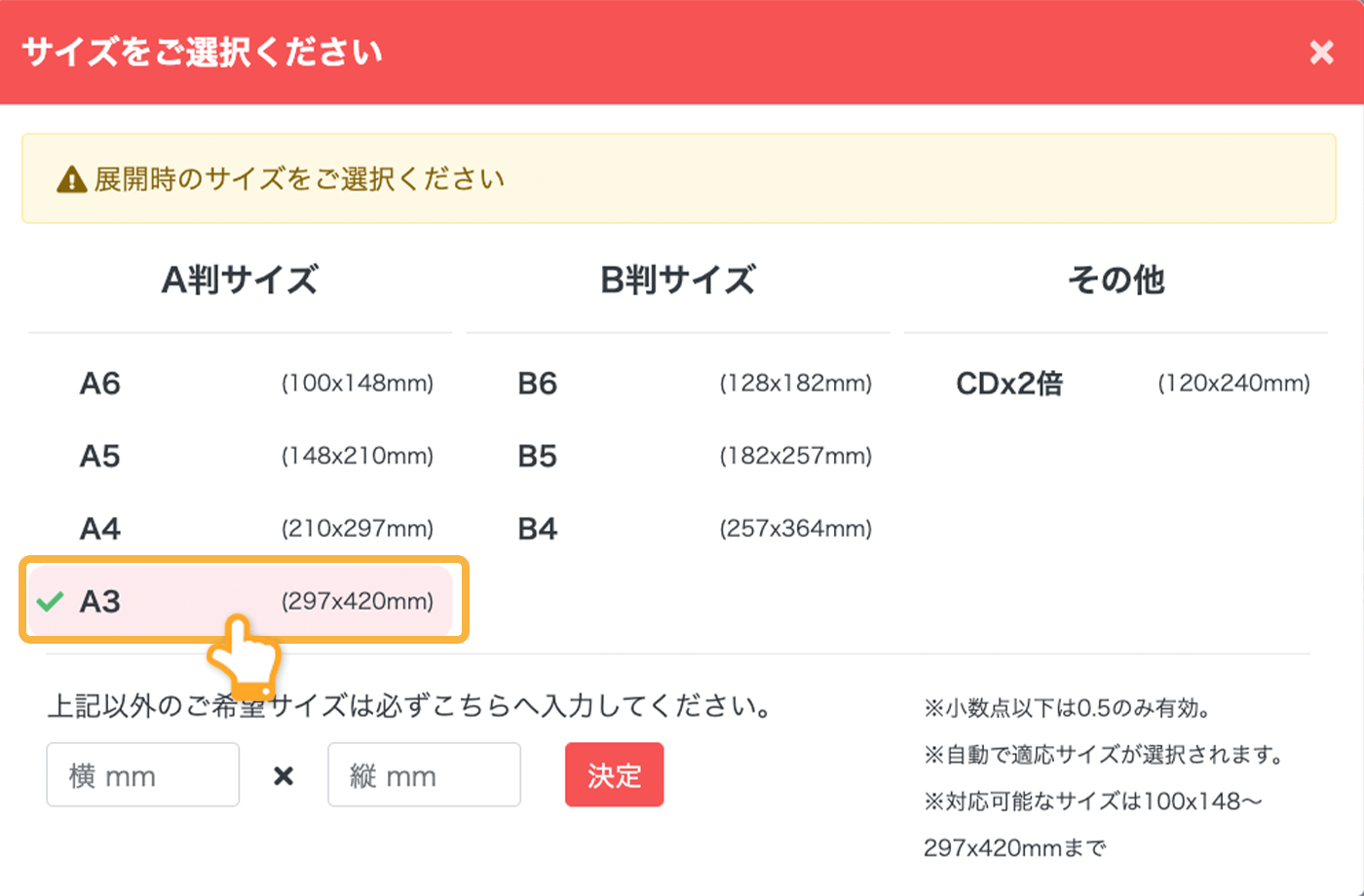
Task: Select CDx2倍 size (120x240mm)
Action: pyautogui.click(x=1116, y=383)
